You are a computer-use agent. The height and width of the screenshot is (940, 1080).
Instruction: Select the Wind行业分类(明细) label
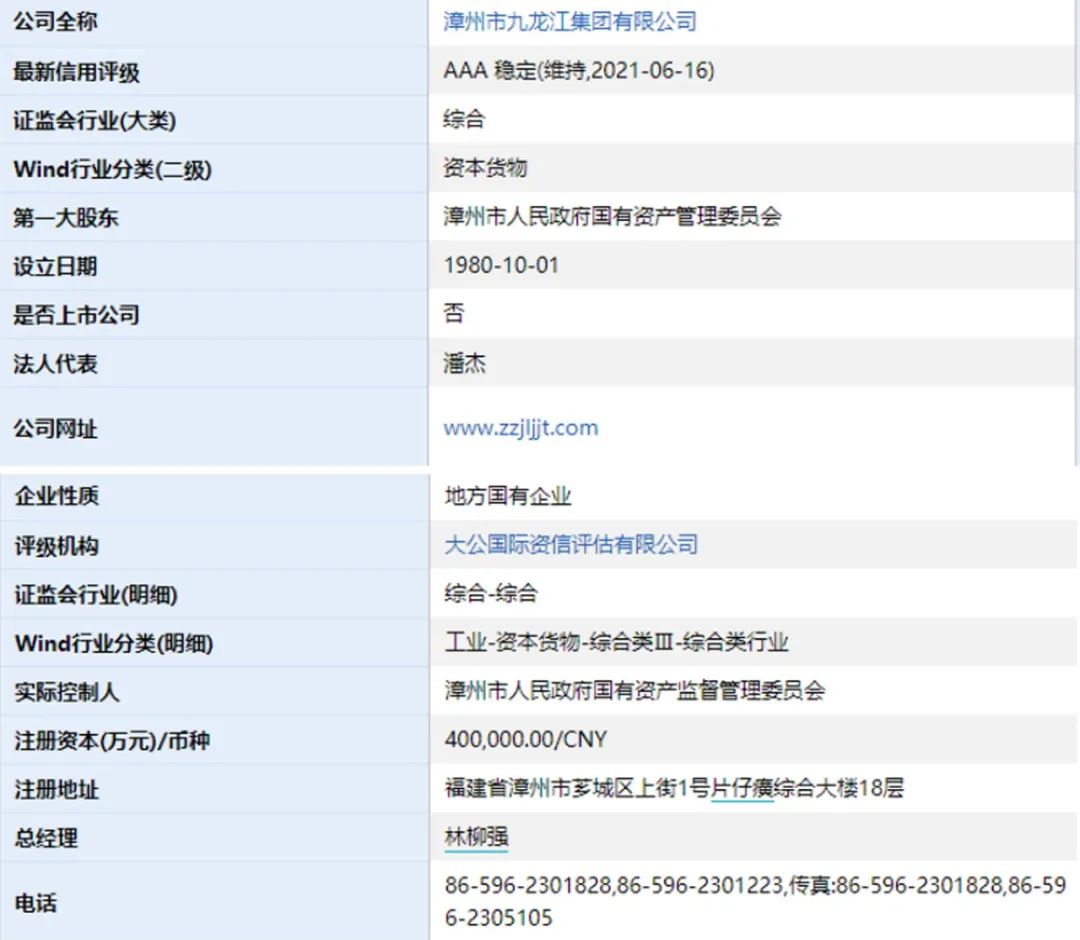tap(114, 644)
